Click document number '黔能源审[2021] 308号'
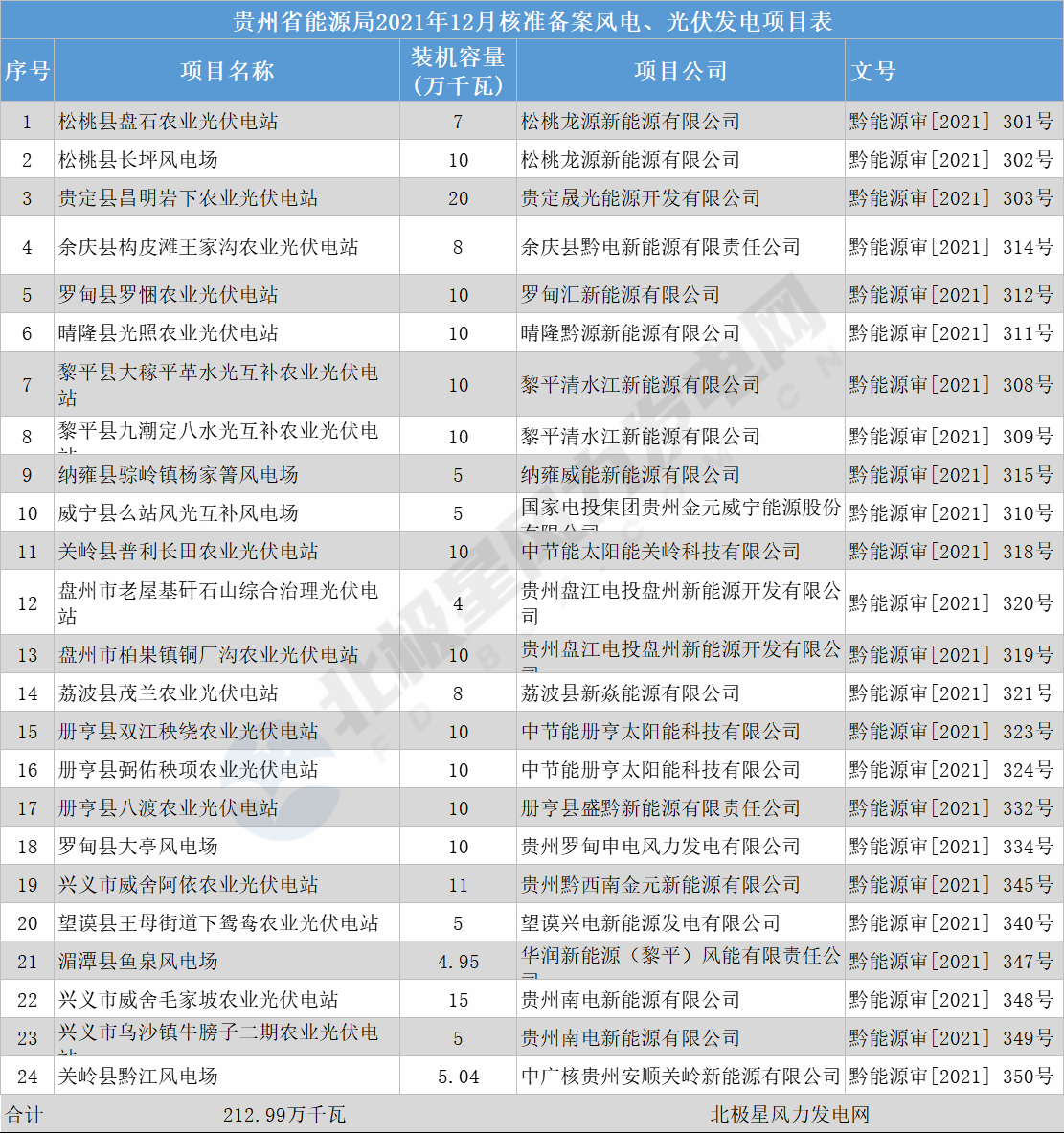 click(x=950, y=384)
